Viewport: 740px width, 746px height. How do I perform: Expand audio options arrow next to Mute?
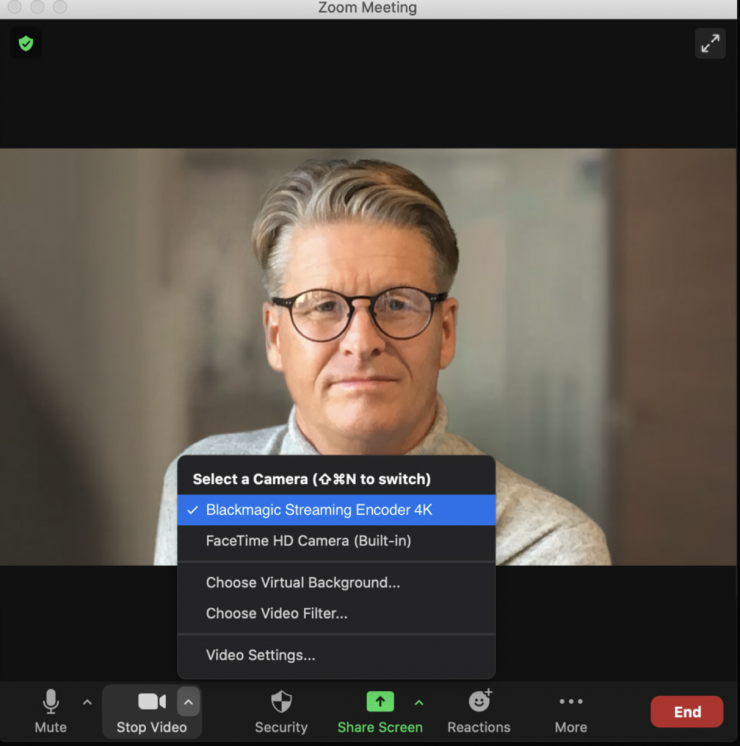coord(87,702)
